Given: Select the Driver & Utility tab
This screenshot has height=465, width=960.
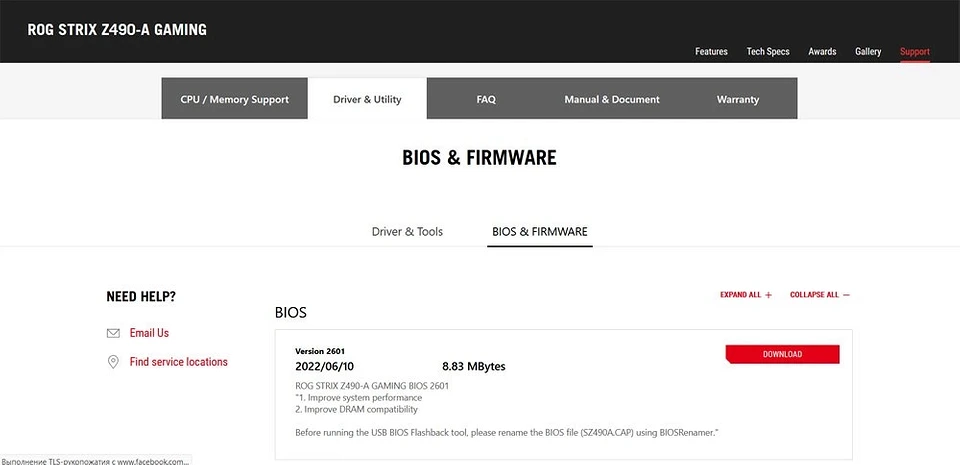Looking at the screenshot, I should coord(367,99).
